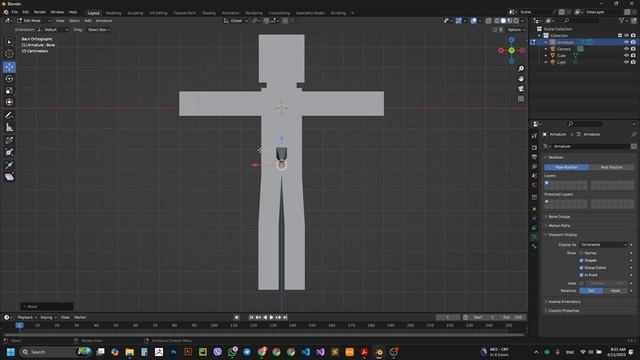Select the Move tool
The image size is (640, 360).
[9, 67]
